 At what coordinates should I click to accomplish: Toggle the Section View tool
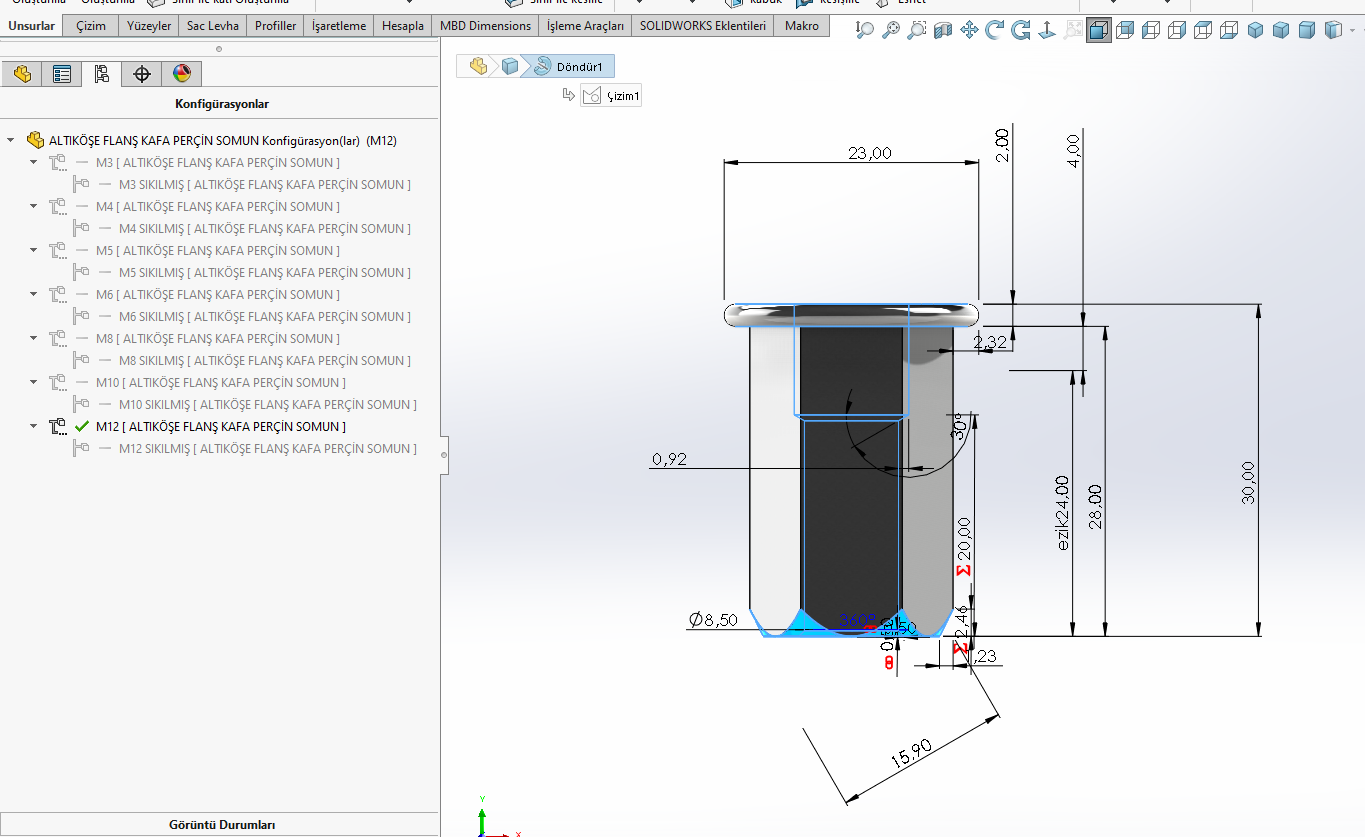[943, 30]
